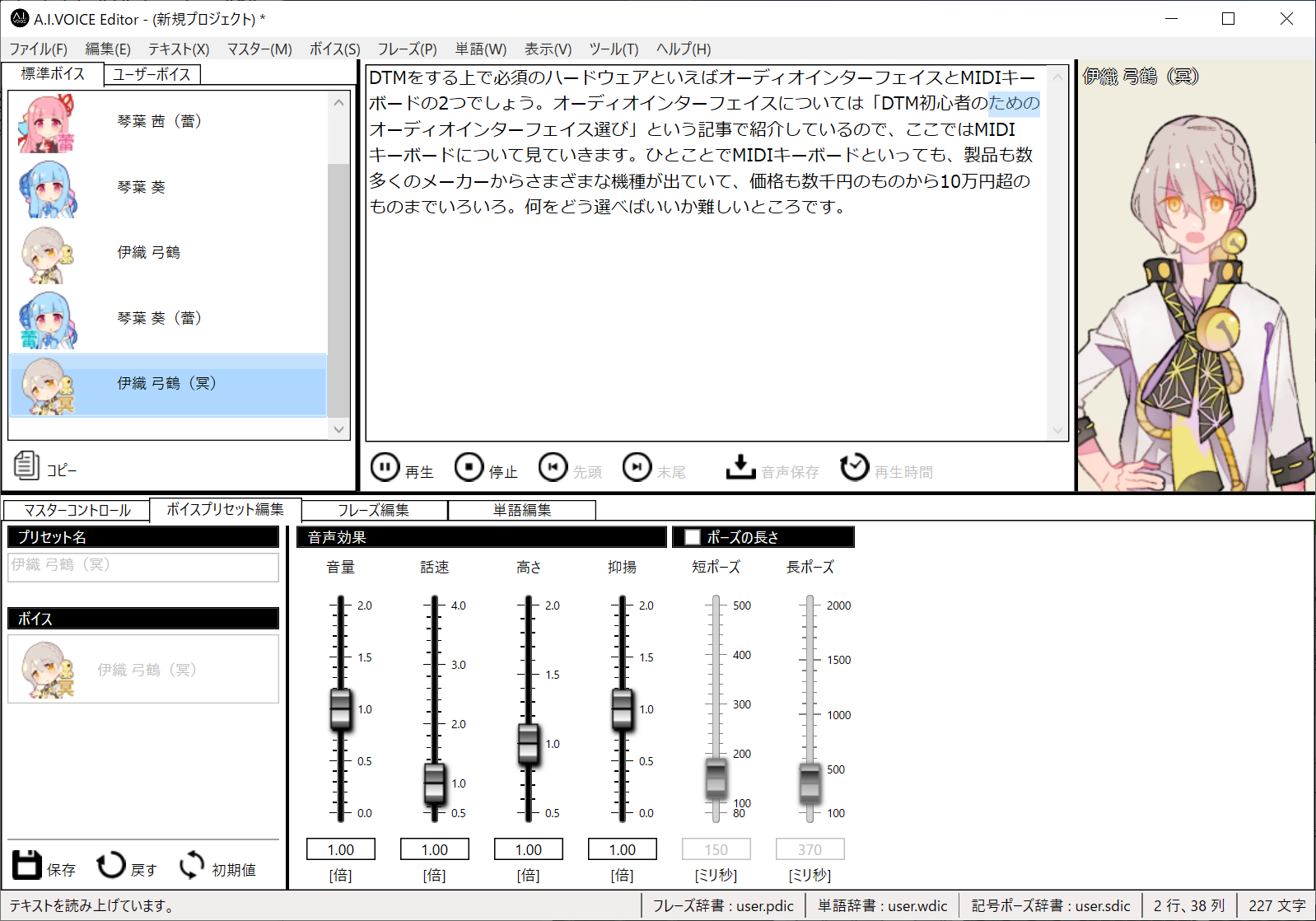Select the 琴葉 葵 voice avatar
This screenshot has height=921, width=1316.
point(47,189)
